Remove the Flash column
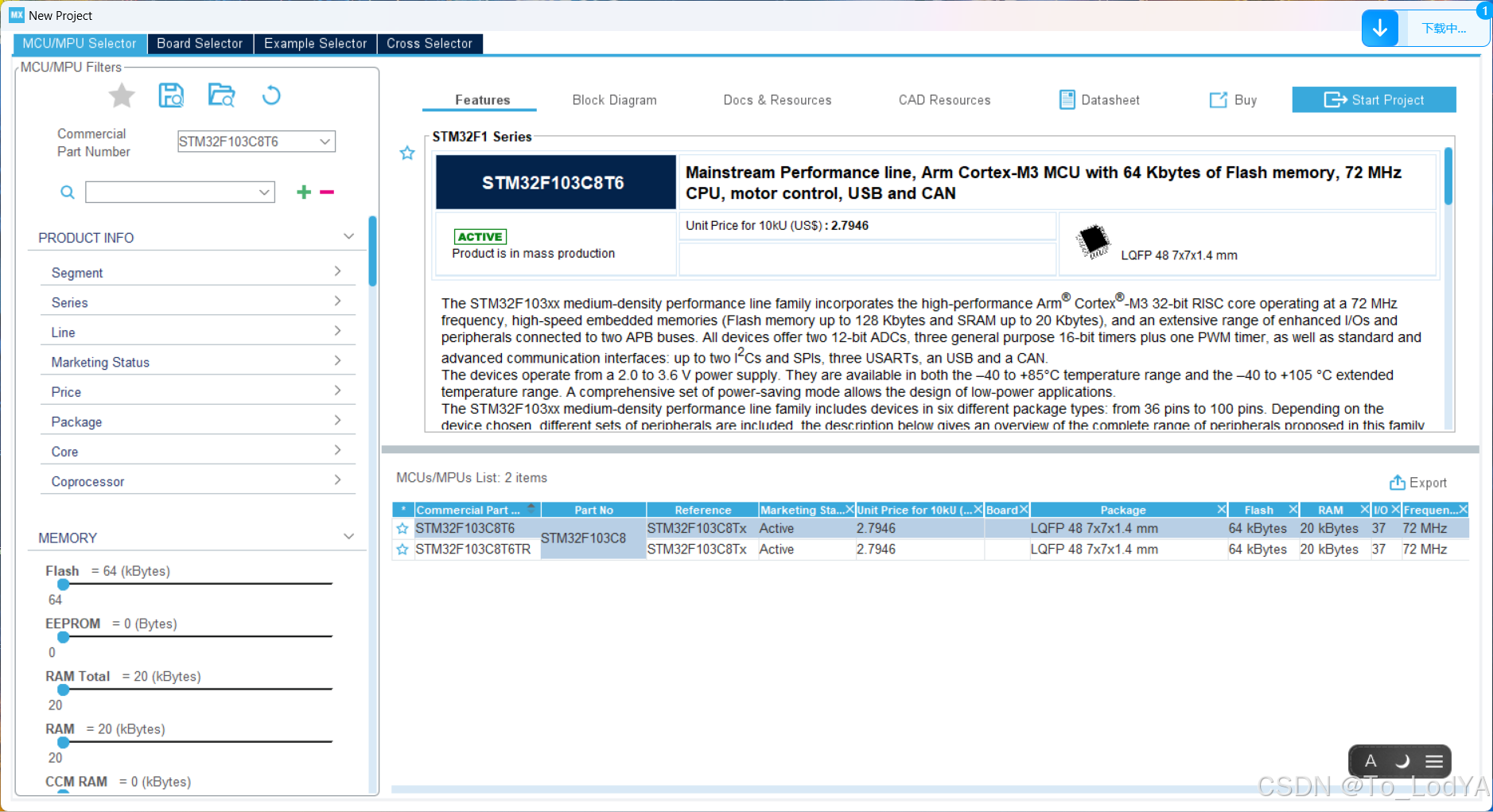Screen dimensions: 1493x812 (x=1293, y=509)
